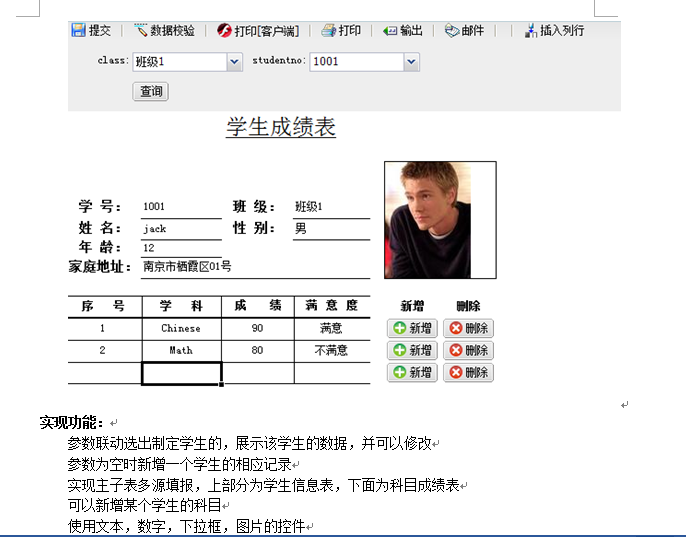Click the 实现功能 heading text

point(71,423)
